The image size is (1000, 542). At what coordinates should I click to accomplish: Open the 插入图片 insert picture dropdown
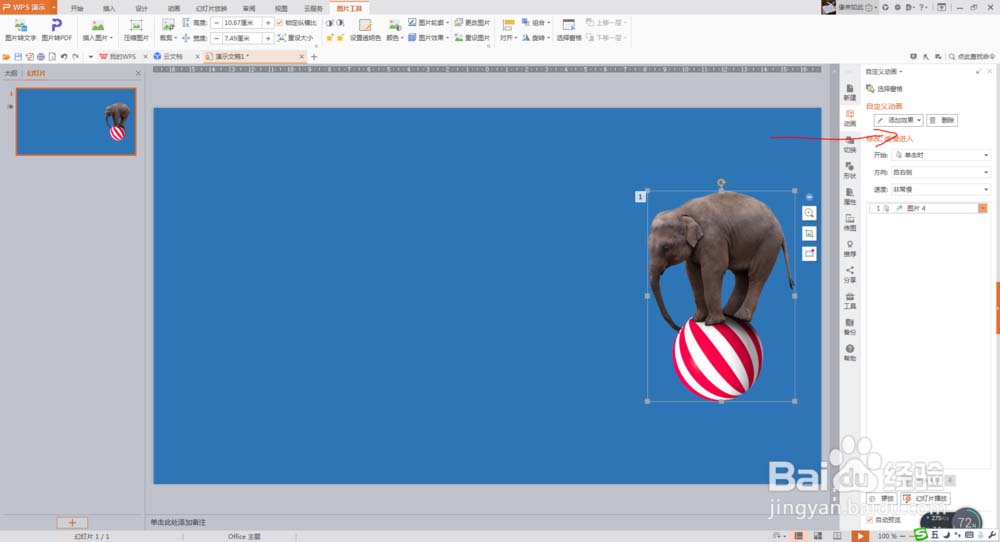click(98, 29)
